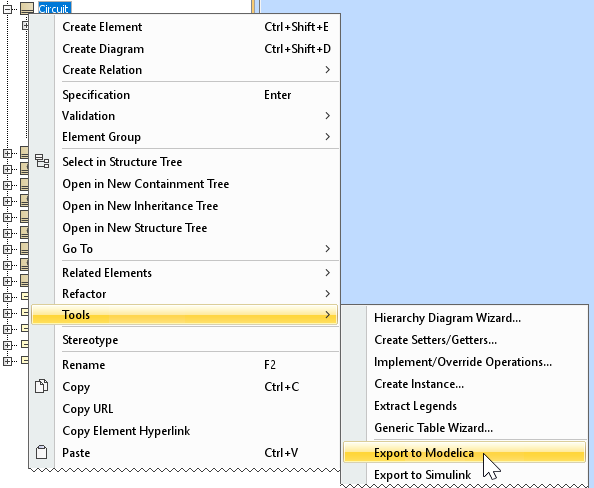Open the Go To submenu arrow

pyautogui.click(x=328, y=249)
